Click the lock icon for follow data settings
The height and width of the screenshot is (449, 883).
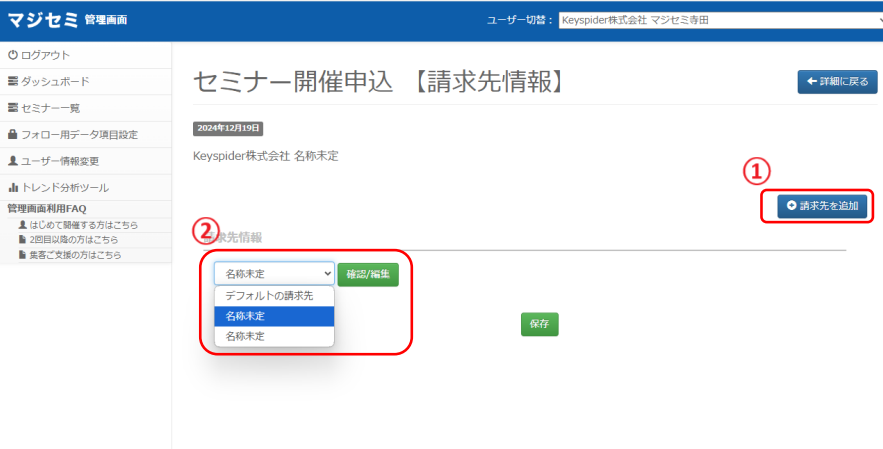tap(12, 134)
